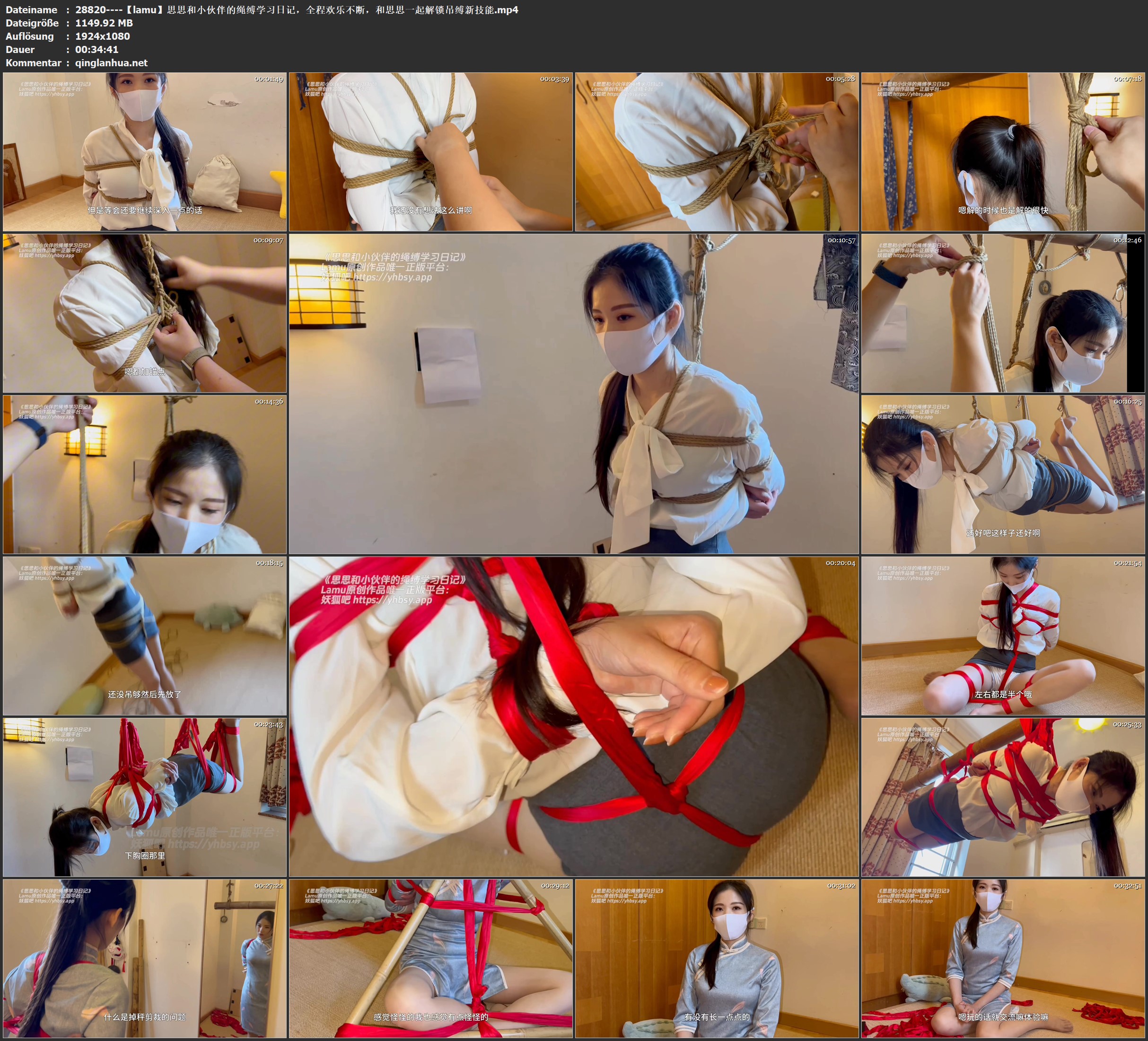Open the frame at 00:03:39
The image size is (1148, 1041).
pyautogui.click(x=430, y=151)
